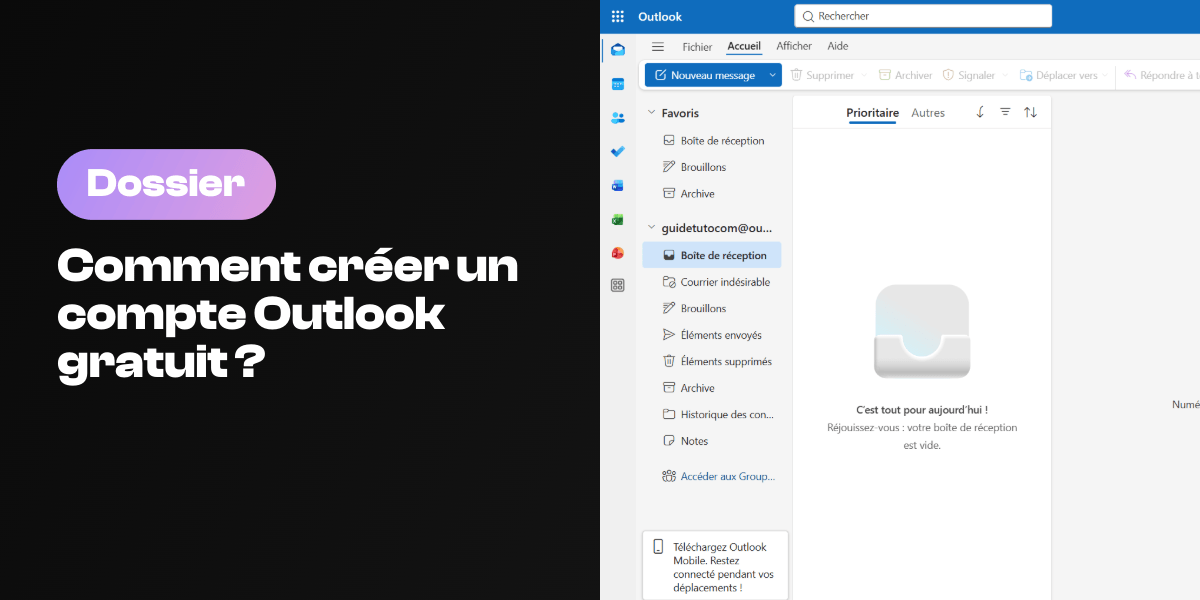Screen dimensions: 1200x600
Task: Click the Répondre reply arrow
Action: [x=1131, y=75]
